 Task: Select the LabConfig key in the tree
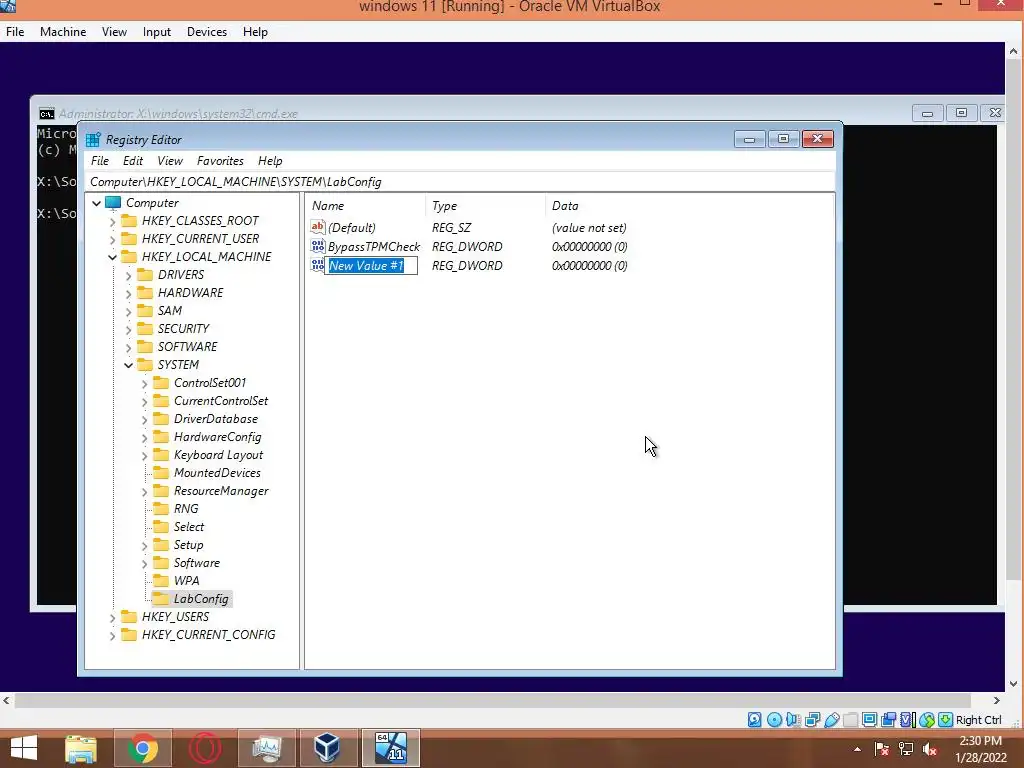tap(201, 599)
